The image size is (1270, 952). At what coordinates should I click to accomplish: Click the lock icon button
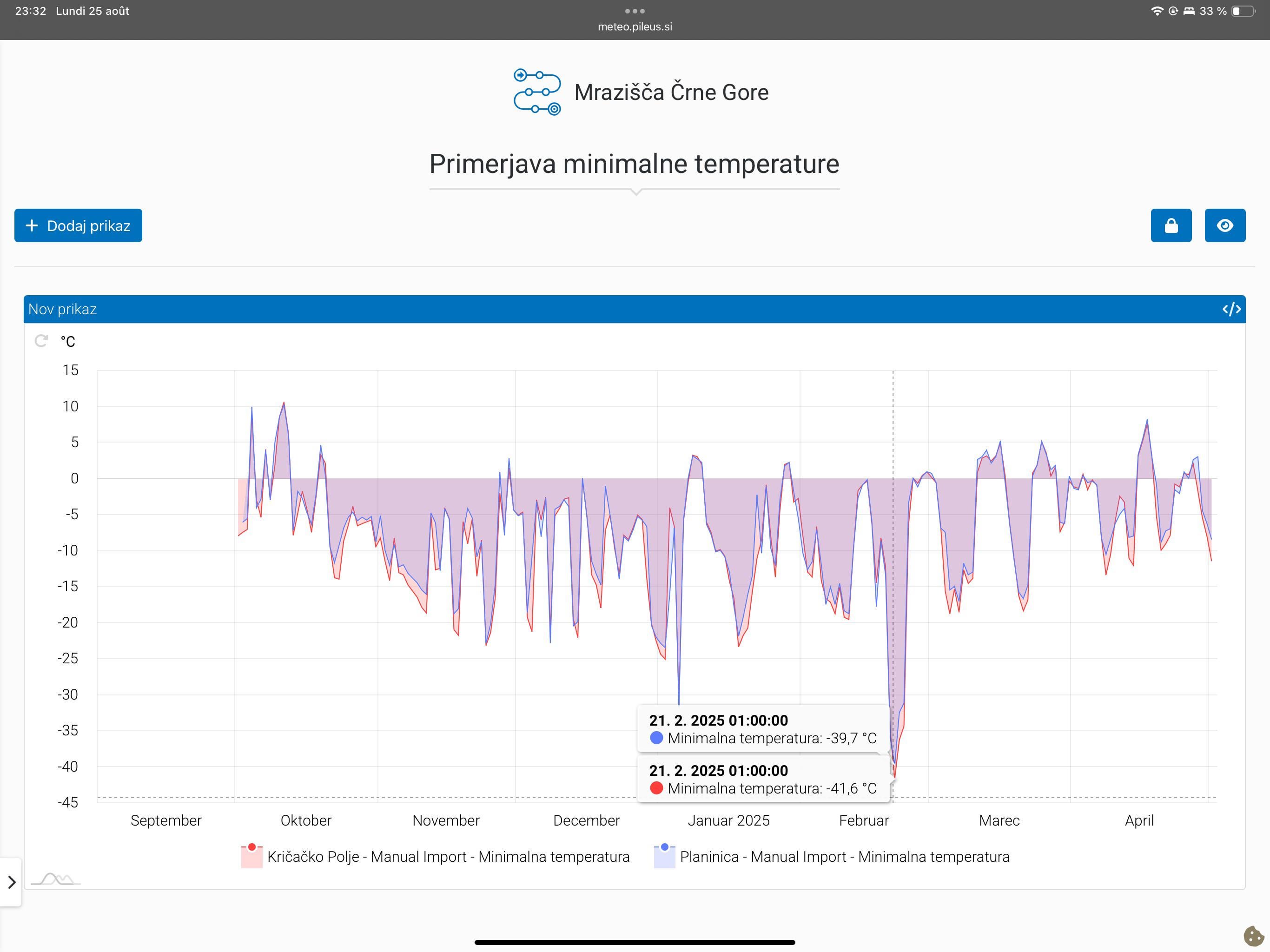[x=1171, y=225]
